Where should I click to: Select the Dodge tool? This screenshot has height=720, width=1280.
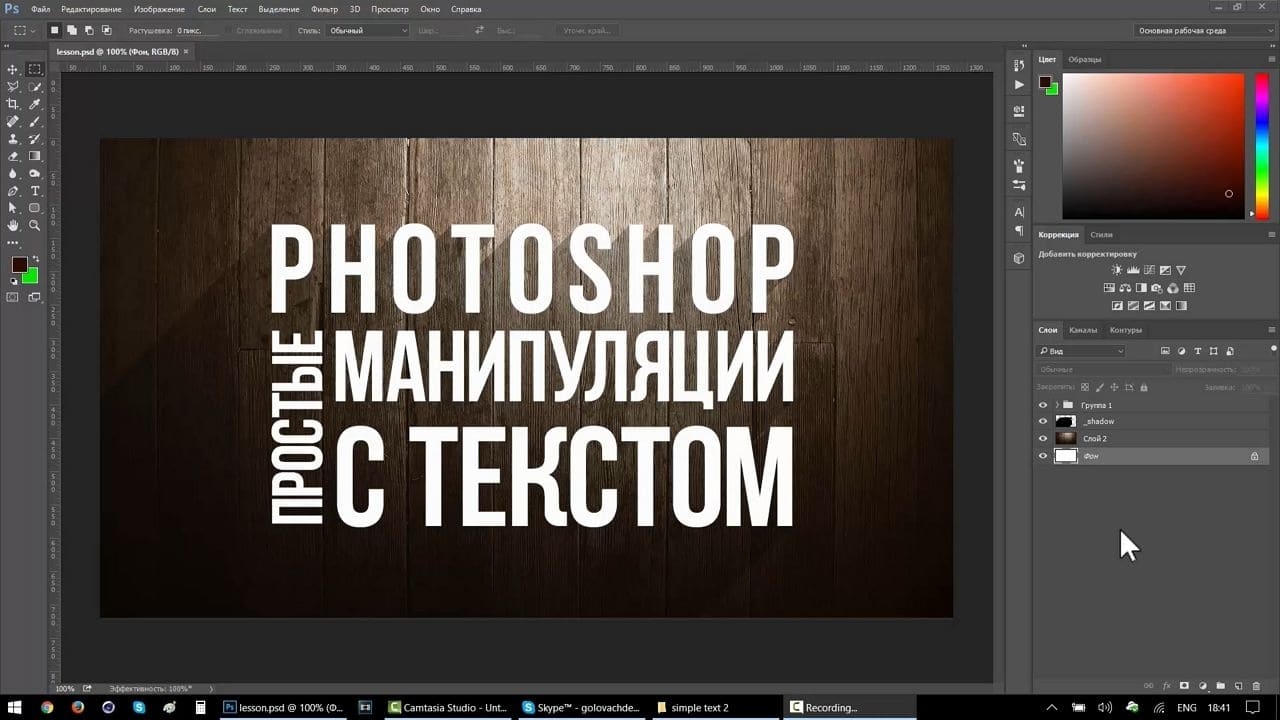tap(35, 173)
